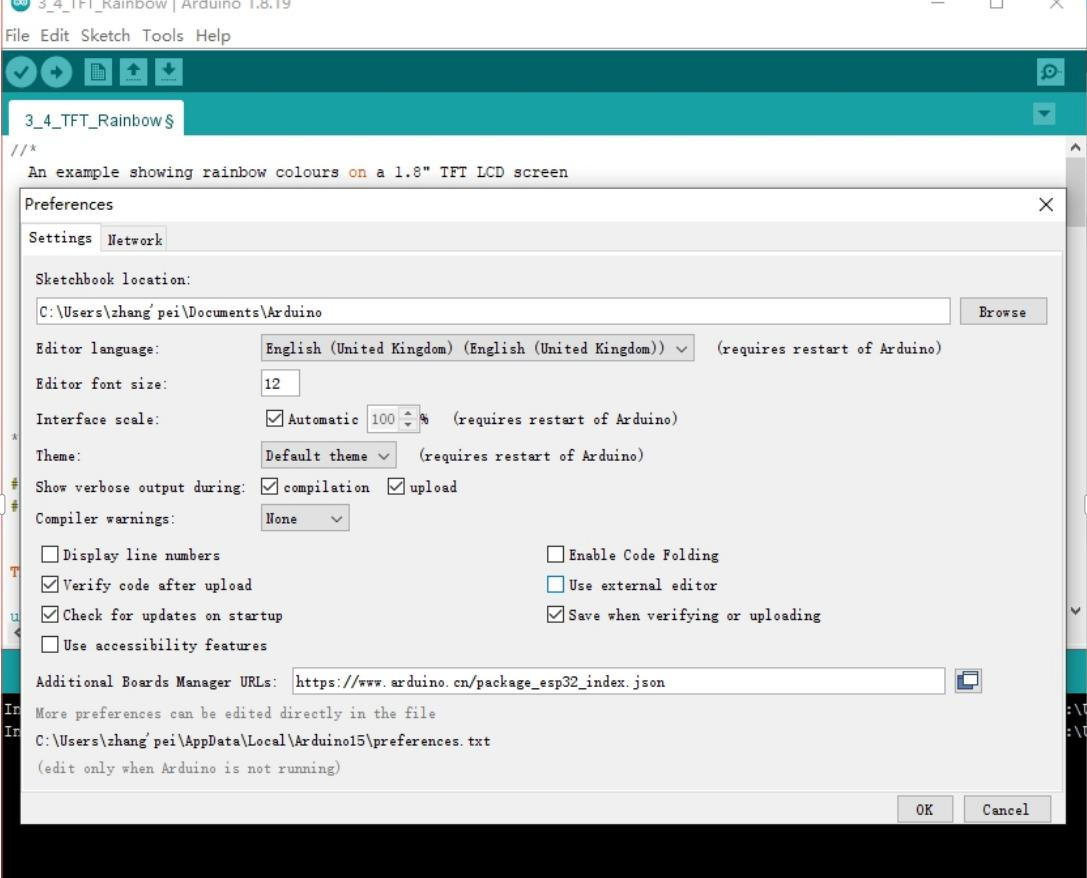Click the Upload arrow icon
This screenshot has width=1087, height=878.
click(56, 72)
